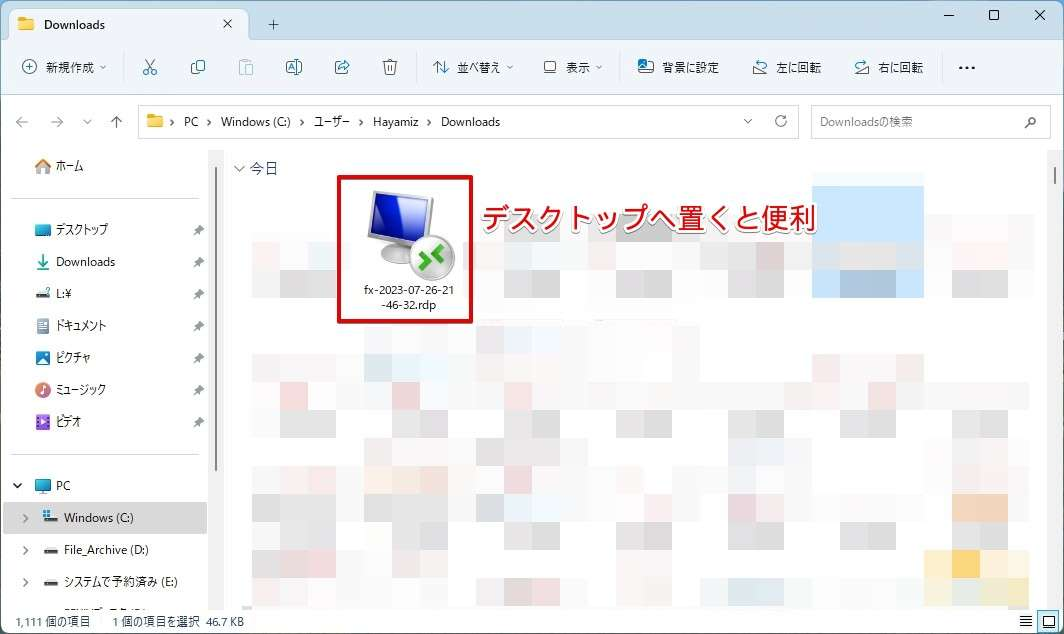Select ホーム in navigation pane

[60, 166]
